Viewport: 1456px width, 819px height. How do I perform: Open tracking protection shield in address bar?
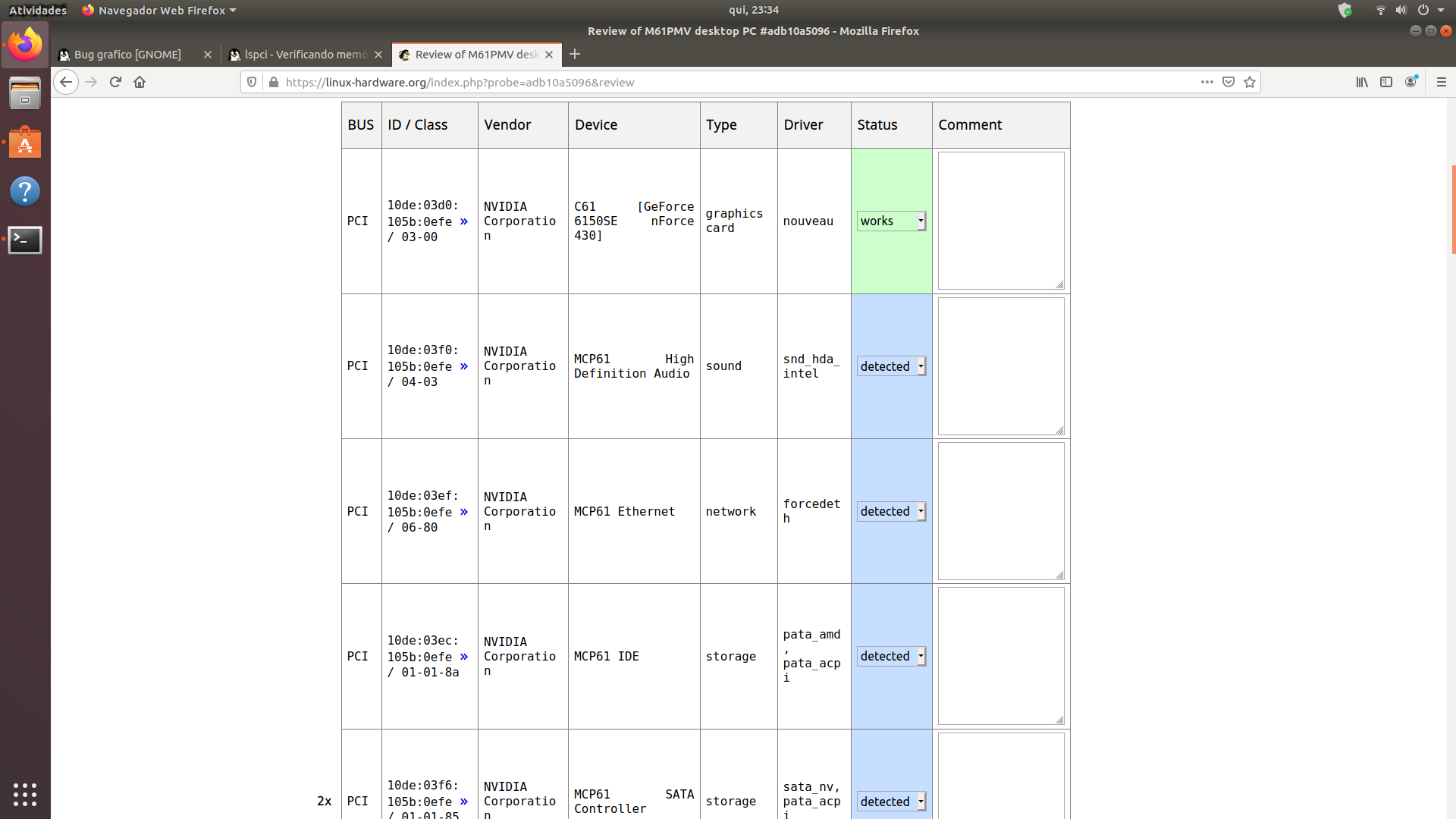pos(252,82)
